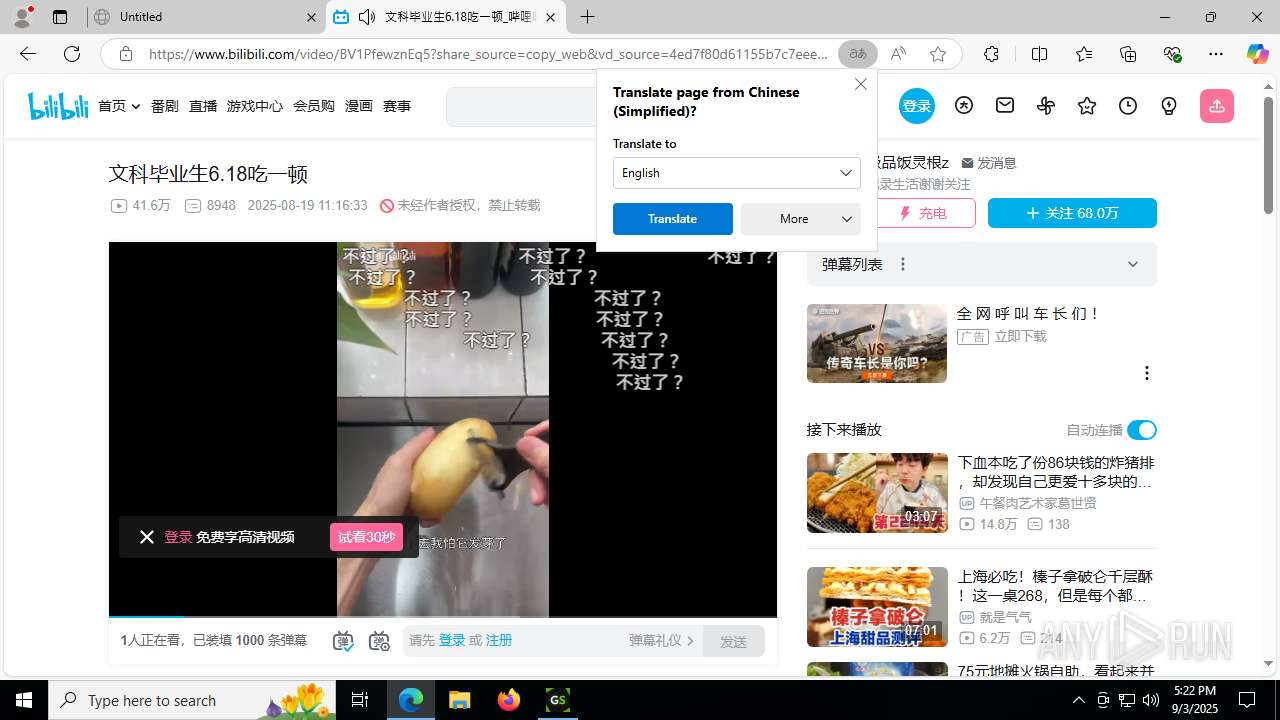
Task: Click the 登录 link in danmaku input
Action: (452, 640)
